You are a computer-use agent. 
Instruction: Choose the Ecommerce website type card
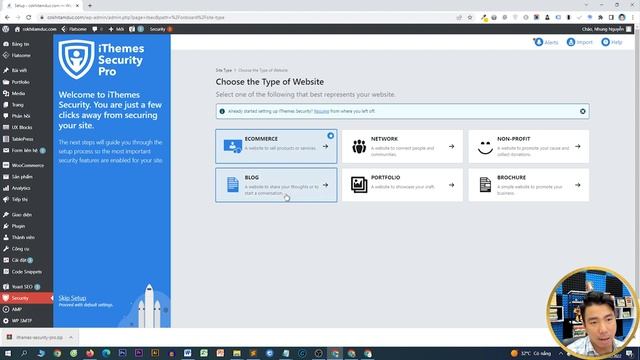click(276, 146)
